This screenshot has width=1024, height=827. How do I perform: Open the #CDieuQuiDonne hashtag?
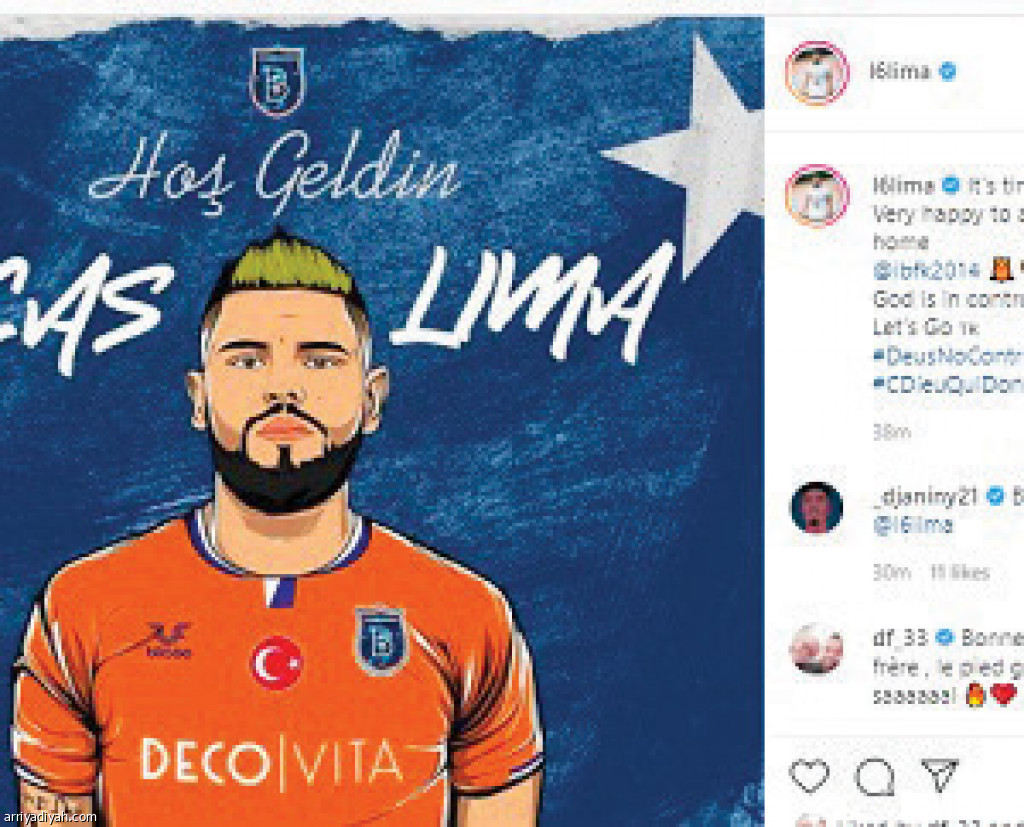(x=948, y=385)
